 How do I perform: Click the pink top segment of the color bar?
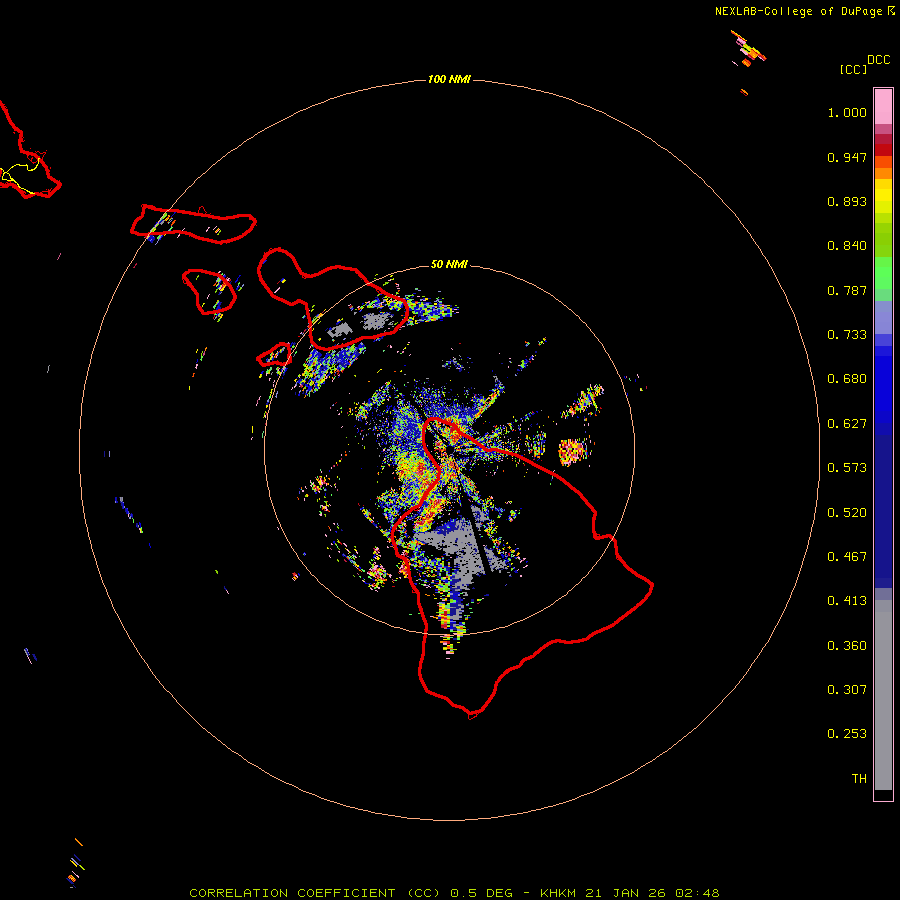tap(883, 107)
